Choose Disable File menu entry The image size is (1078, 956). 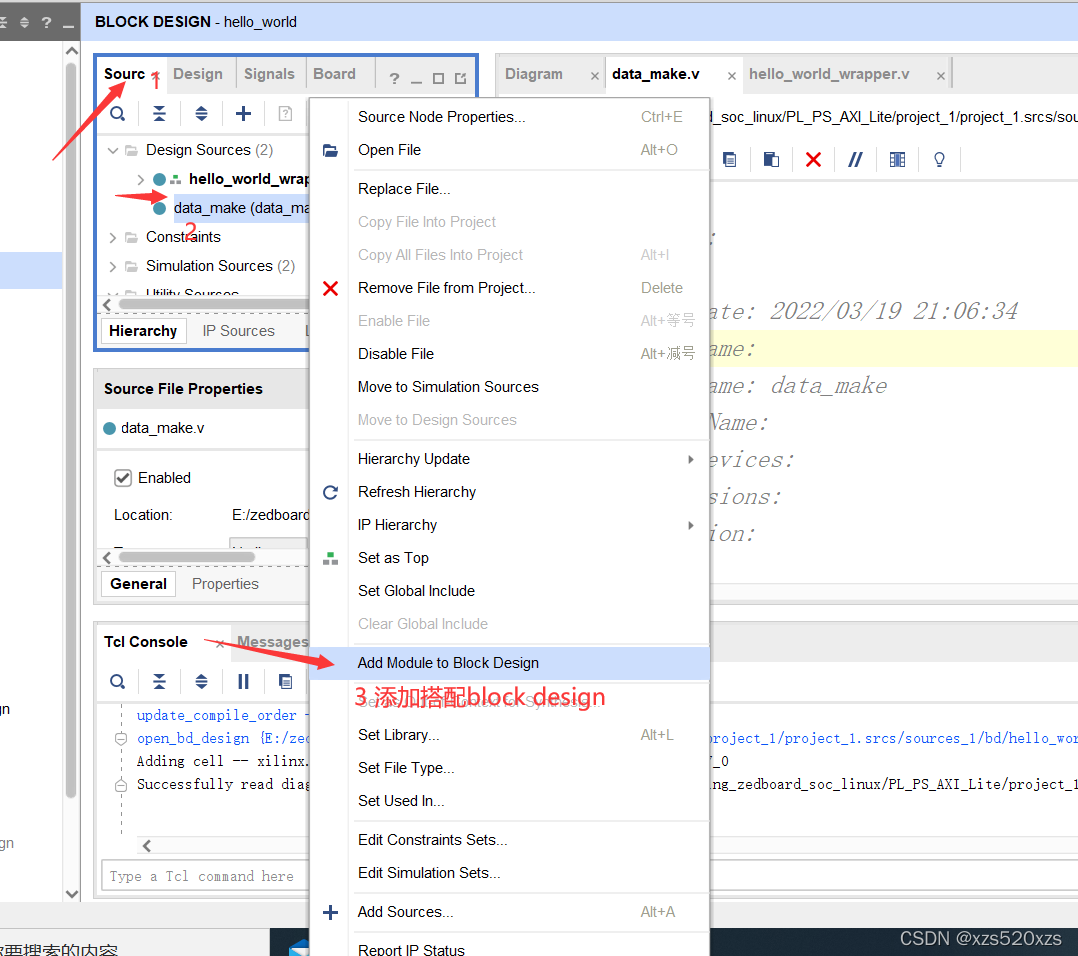(509, 354)
